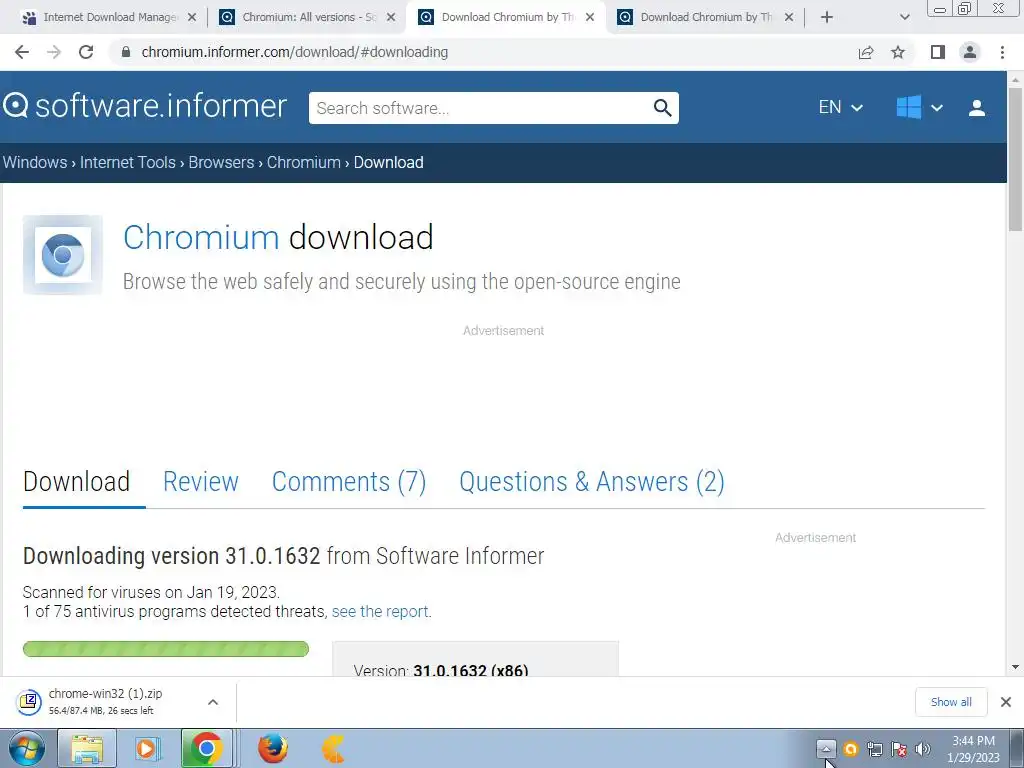Show hidden system tray icons
The width and height of the screenshot is (1024, 768).
[x=825, y=748]
